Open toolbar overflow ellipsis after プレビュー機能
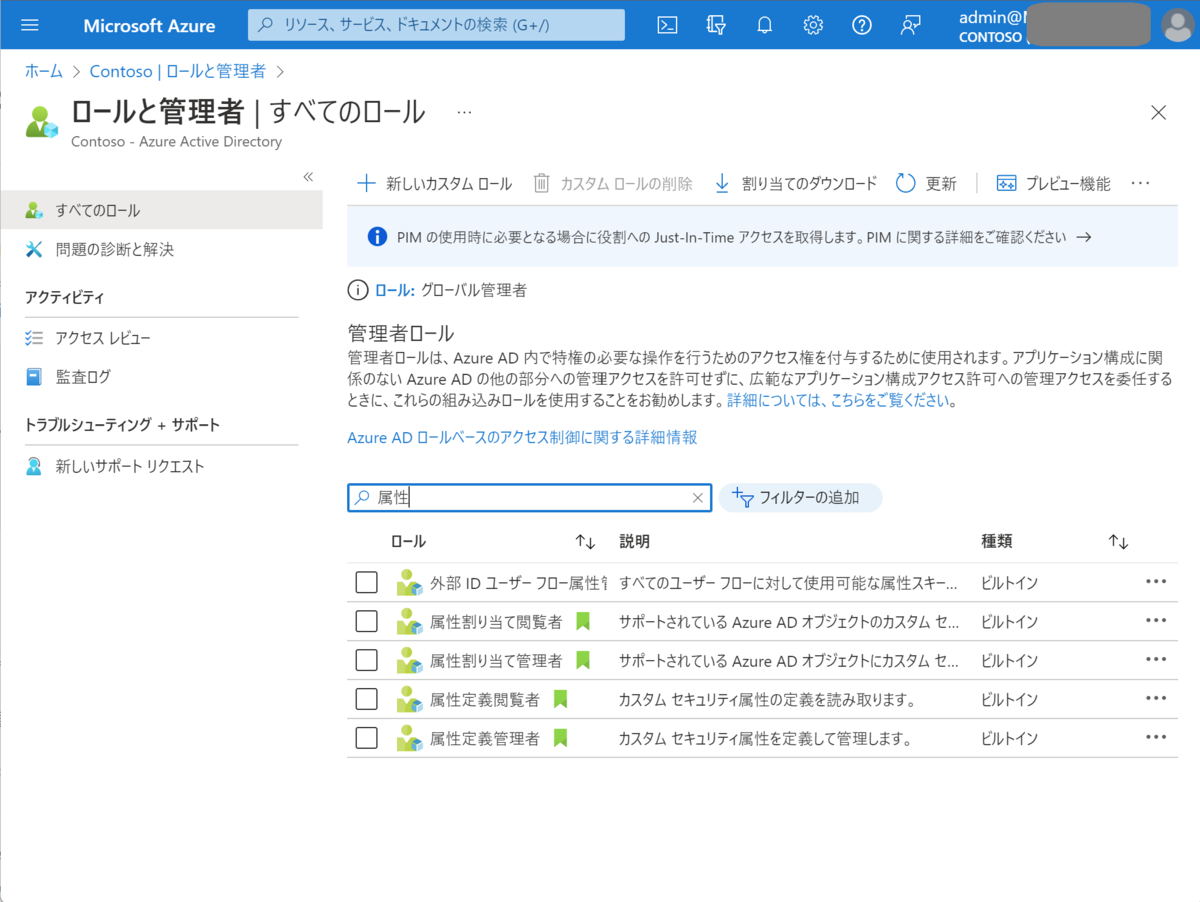 (1141, 183)
